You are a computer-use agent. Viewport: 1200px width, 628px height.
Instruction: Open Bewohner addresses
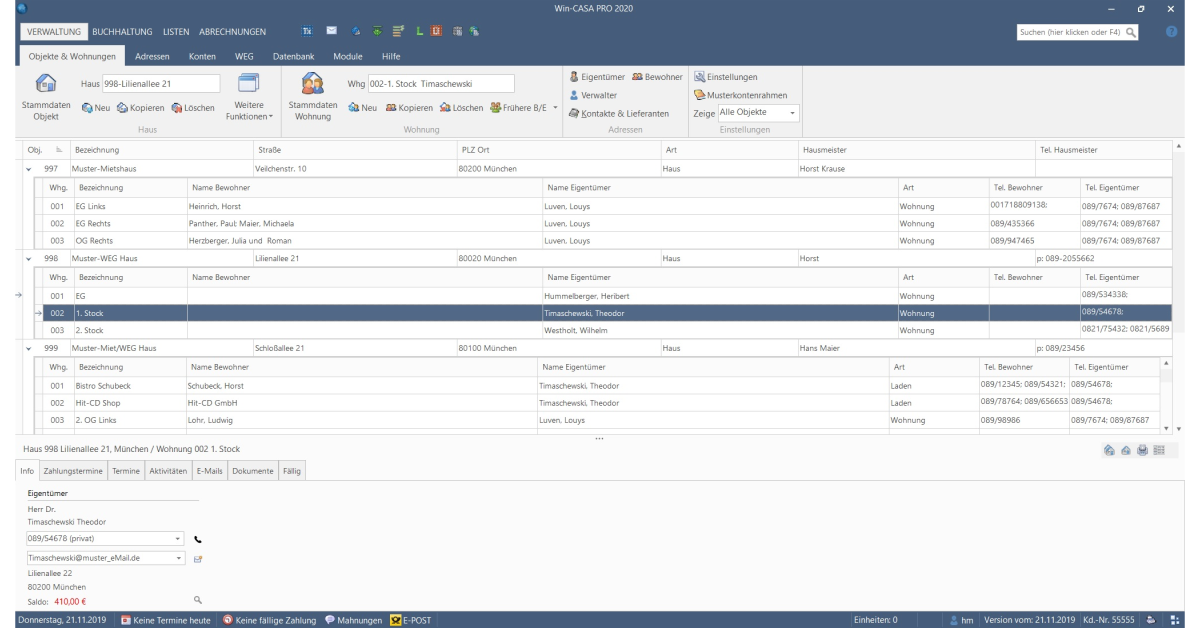[x=656, y=76]
